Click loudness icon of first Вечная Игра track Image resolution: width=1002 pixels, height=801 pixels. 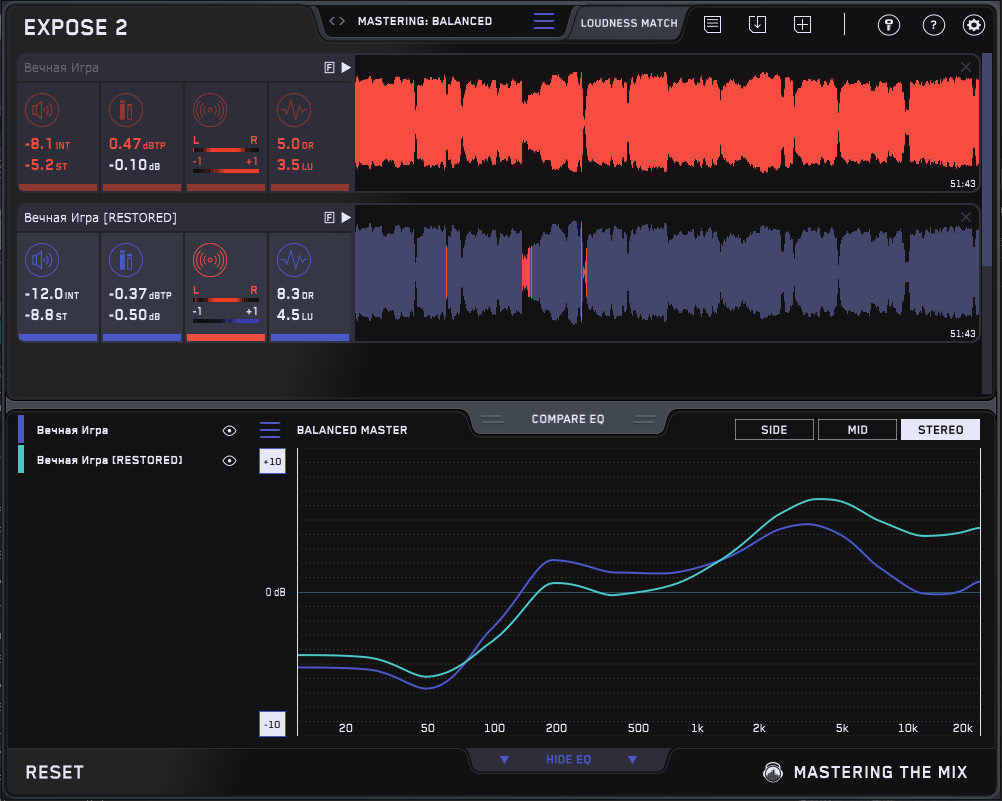pyautogui.click(x=42, y=110)
